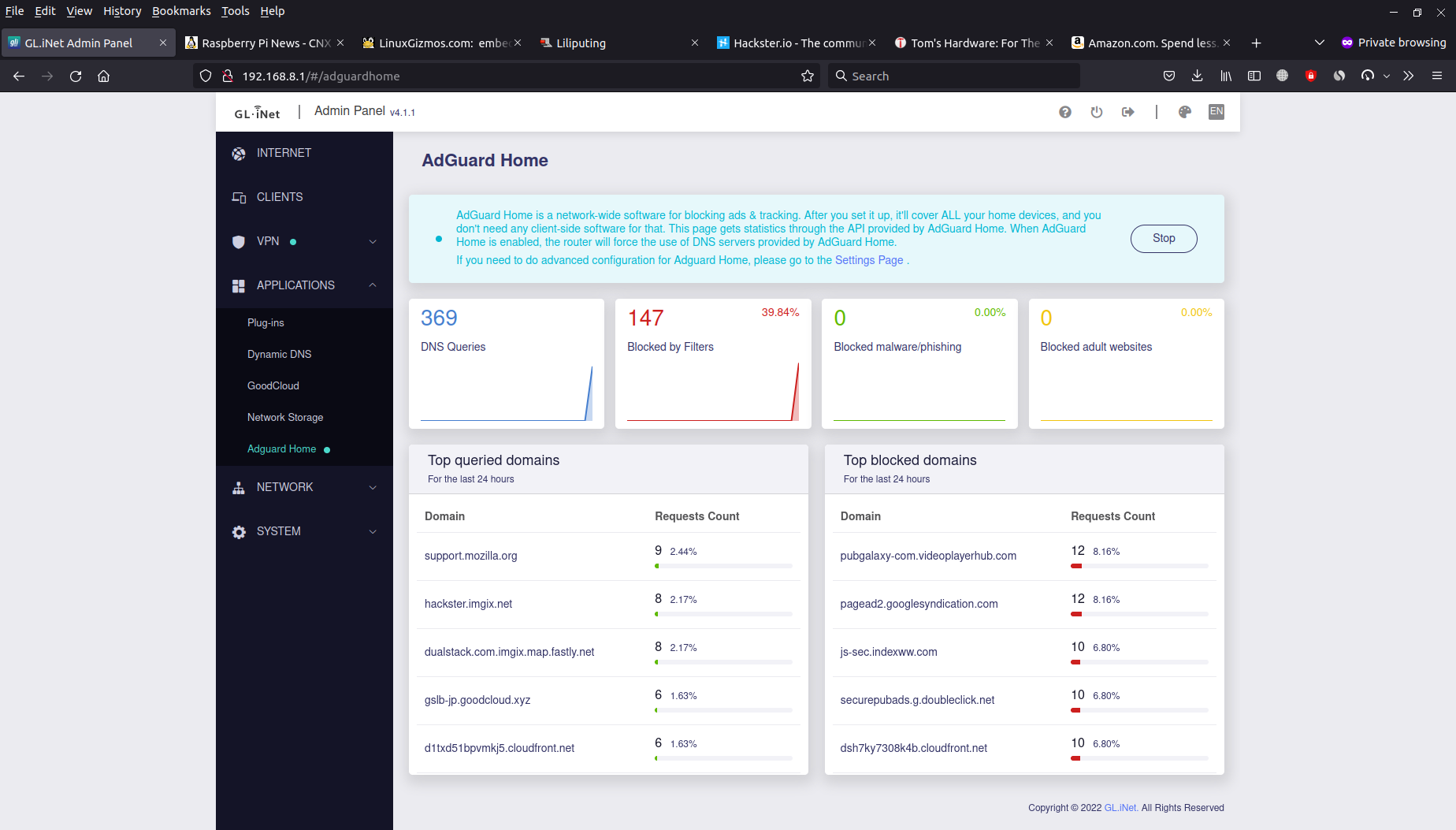1456x830 pixels.
Task: Open new browser tab with plus
Action: (1256, 43)
